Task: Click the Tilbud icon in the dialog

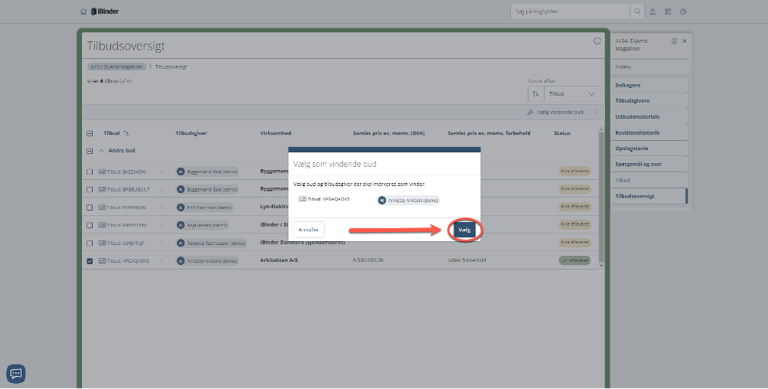Action: (x=303, y=199)
